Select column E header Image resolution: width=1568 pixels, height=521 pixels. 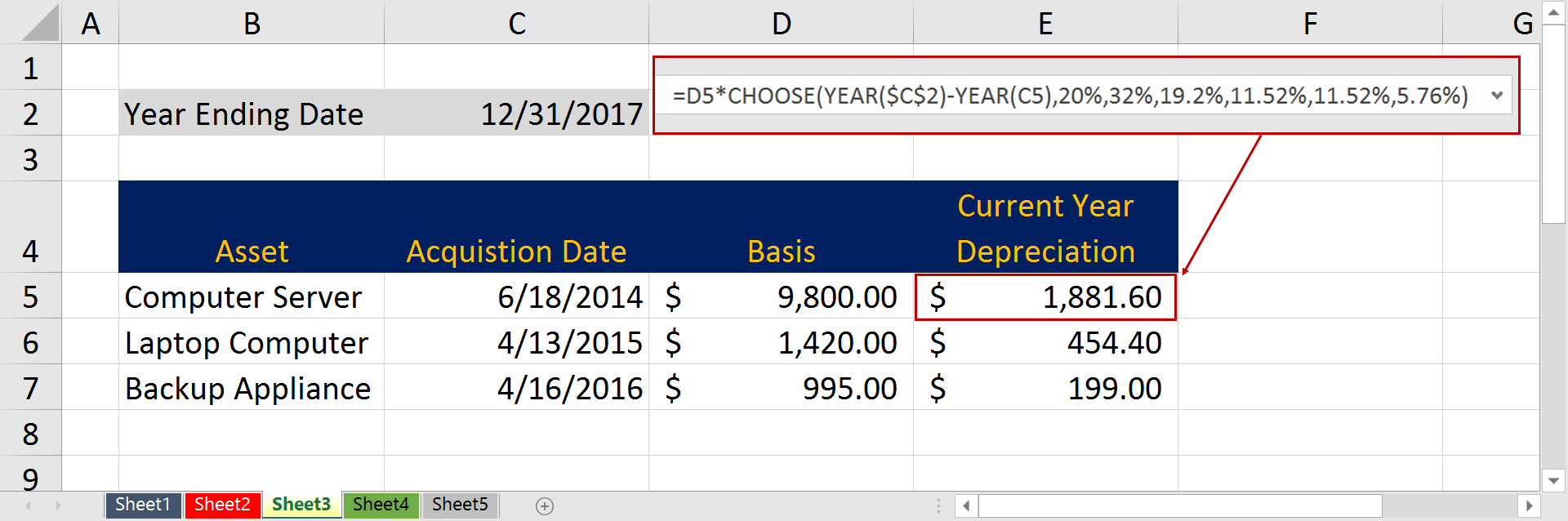tap(1045, 23)
